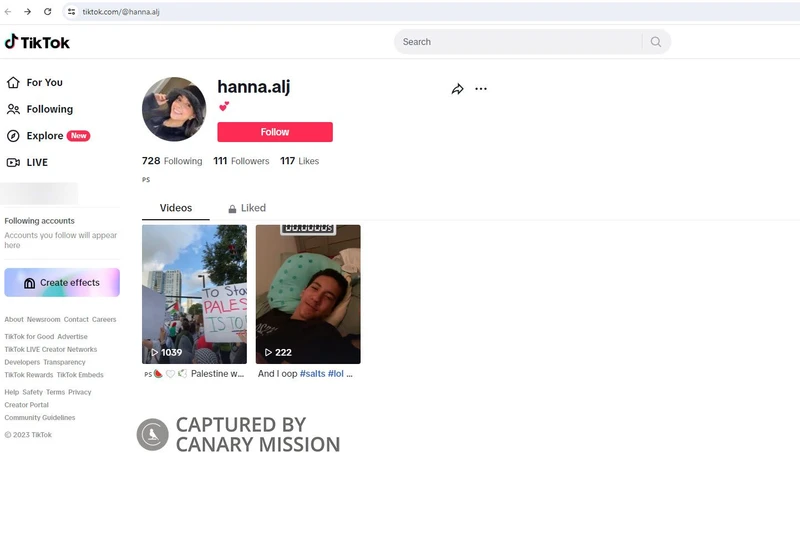This screenshot has width=800, height=546.
Task: Click browser back arrow
Action: click(9, 12)
